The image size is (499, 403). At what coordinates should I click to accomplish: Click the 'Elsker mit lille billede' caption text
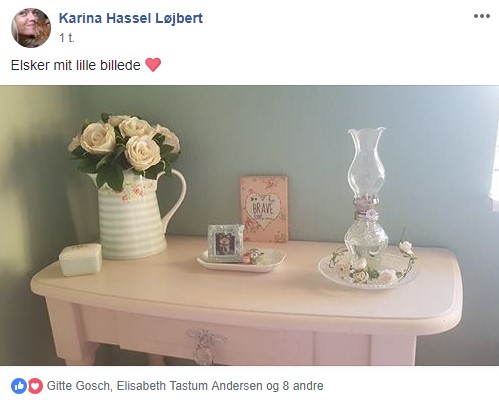pos(76,65)
